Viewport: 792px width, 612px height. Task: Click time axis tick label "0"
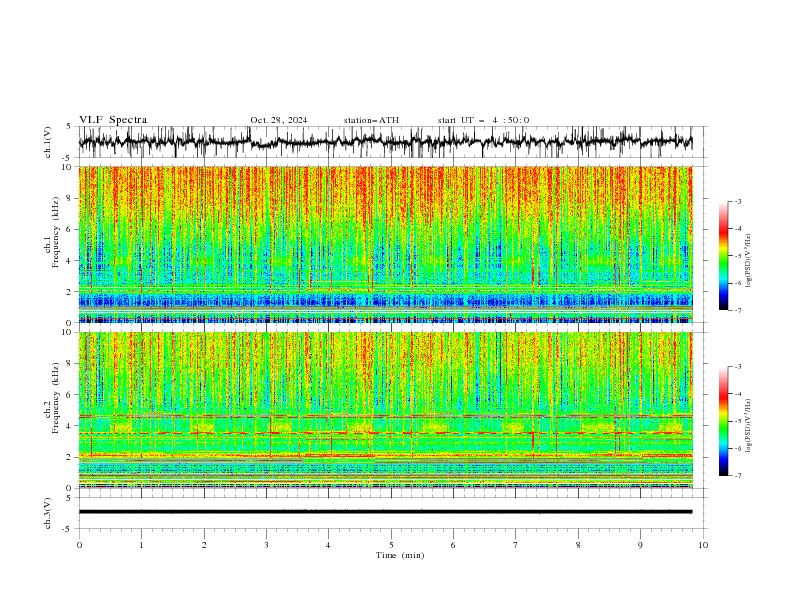(x=79, y=545)
